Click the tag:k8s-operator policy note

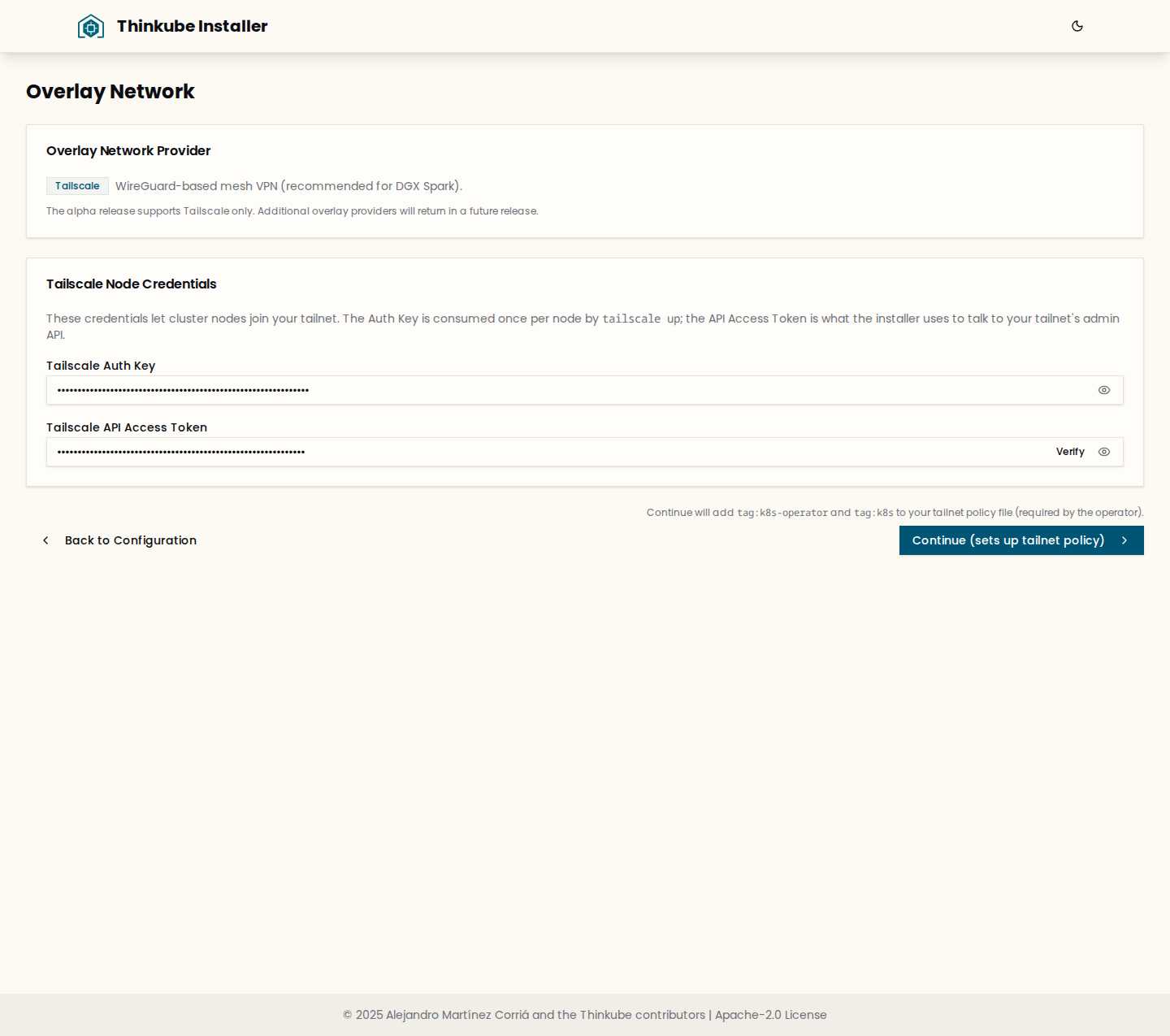pyautogui.click(x=895, y=513)
